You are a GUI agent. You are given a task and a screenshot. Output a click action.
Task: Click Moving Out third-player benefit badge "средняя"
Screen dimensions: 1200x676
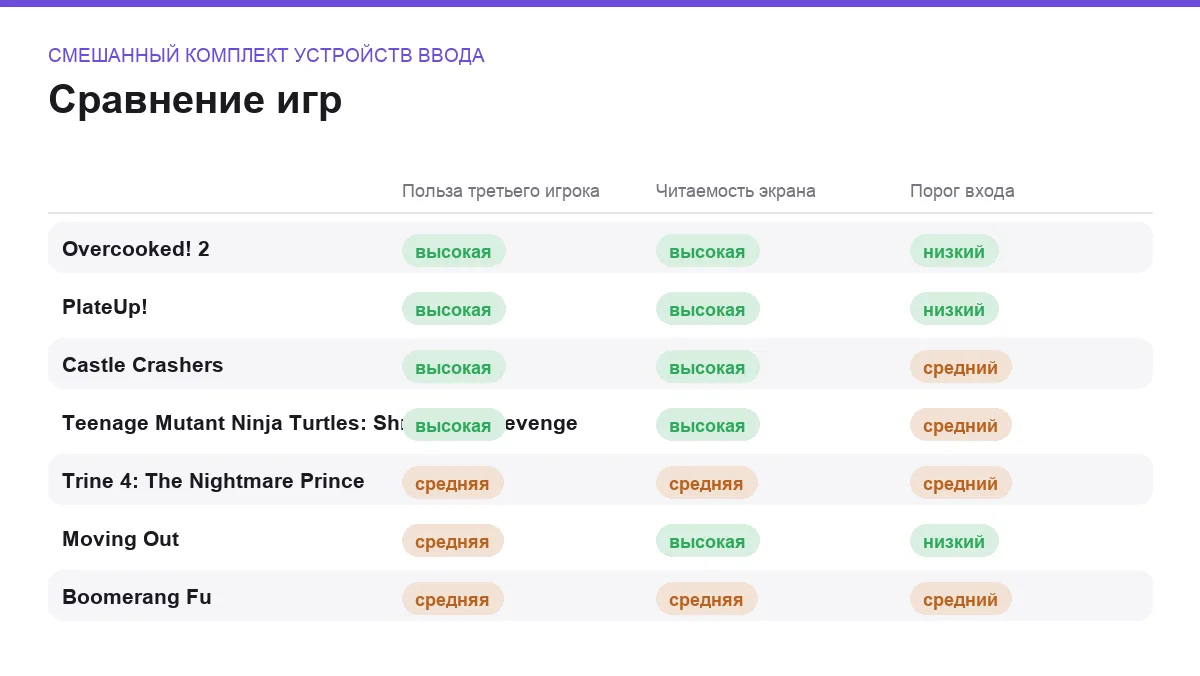453,541
